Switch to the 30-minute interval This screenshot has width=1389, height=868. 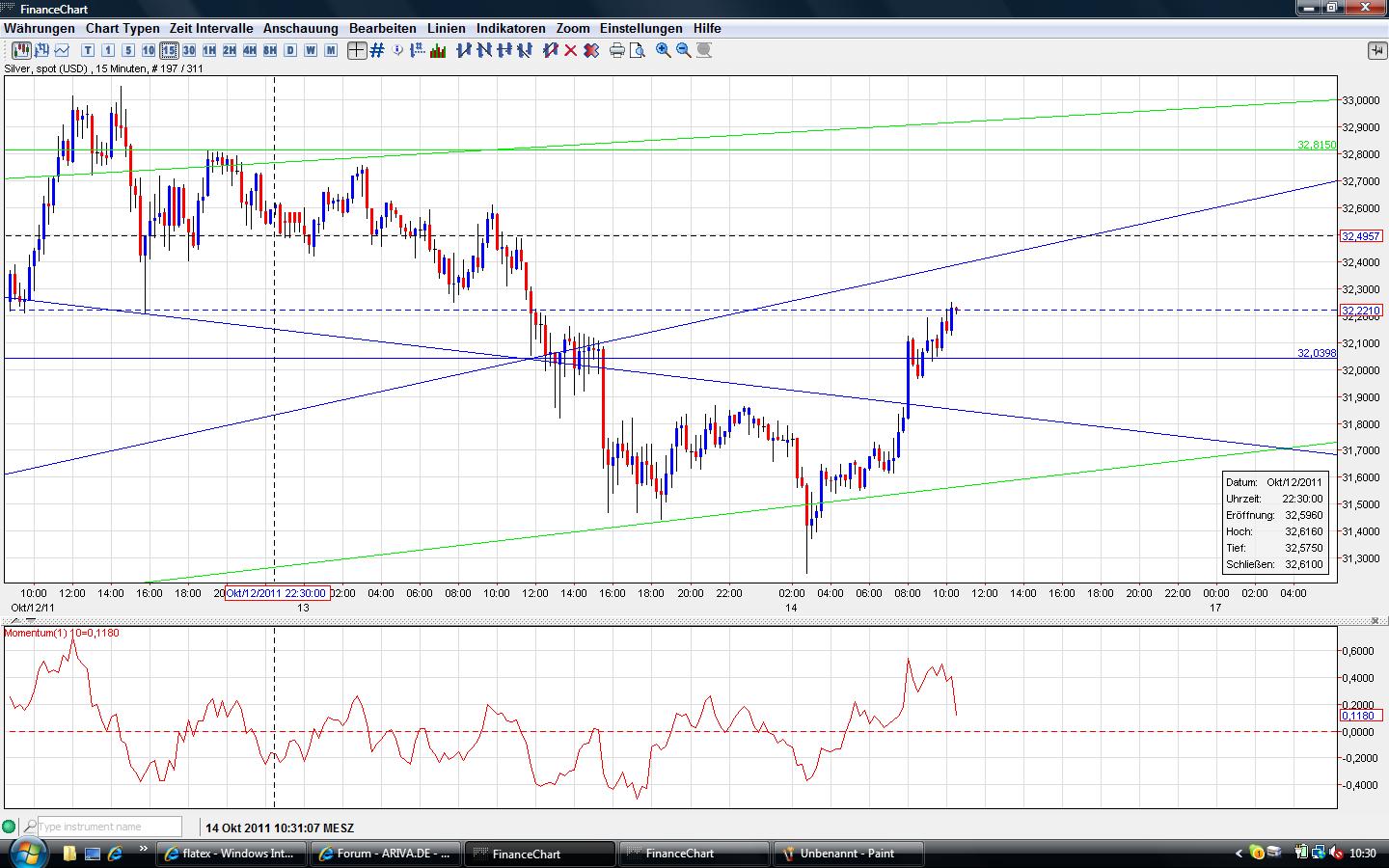(x=189, y=50)
